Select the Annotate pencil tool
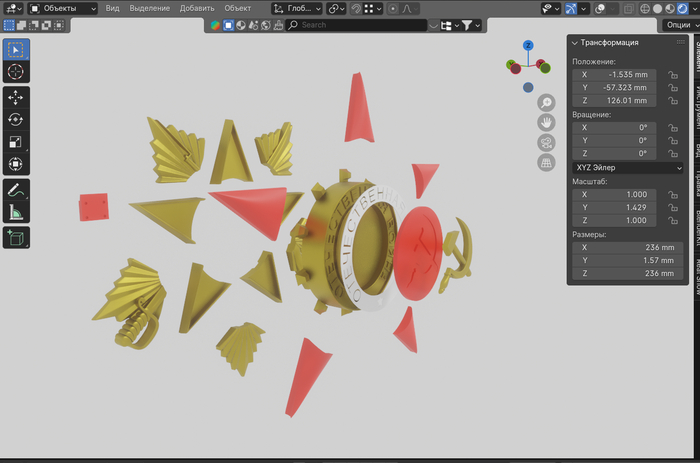This screenshot has width=700, height=463. pos(16,189)
